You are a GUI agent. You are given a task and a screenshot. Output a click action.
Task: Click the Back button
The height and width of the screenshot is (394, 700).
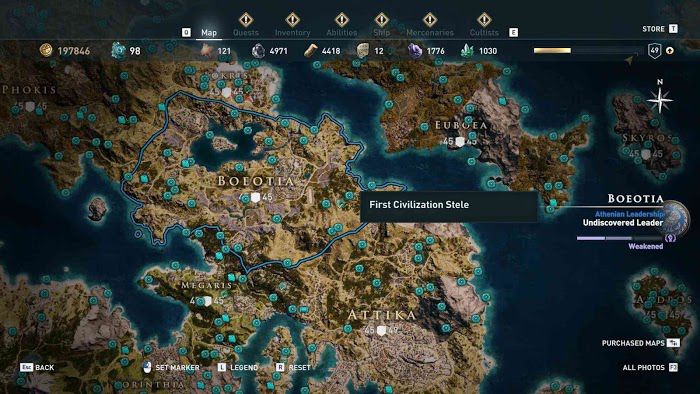(x=37, y=367)
